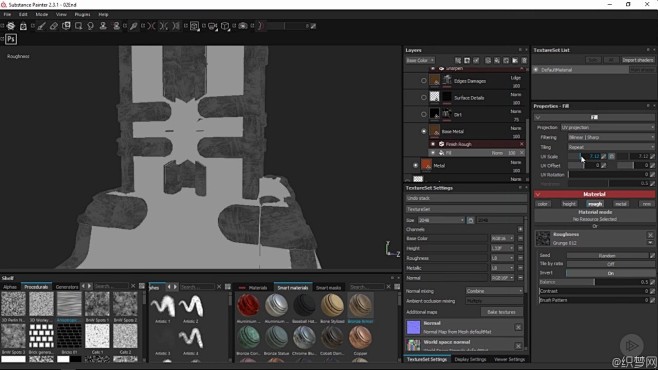The image size is (658, 370).
Task: Click the add folder icon in Layers
Action: pyautogui.click(x=515, y=60)
